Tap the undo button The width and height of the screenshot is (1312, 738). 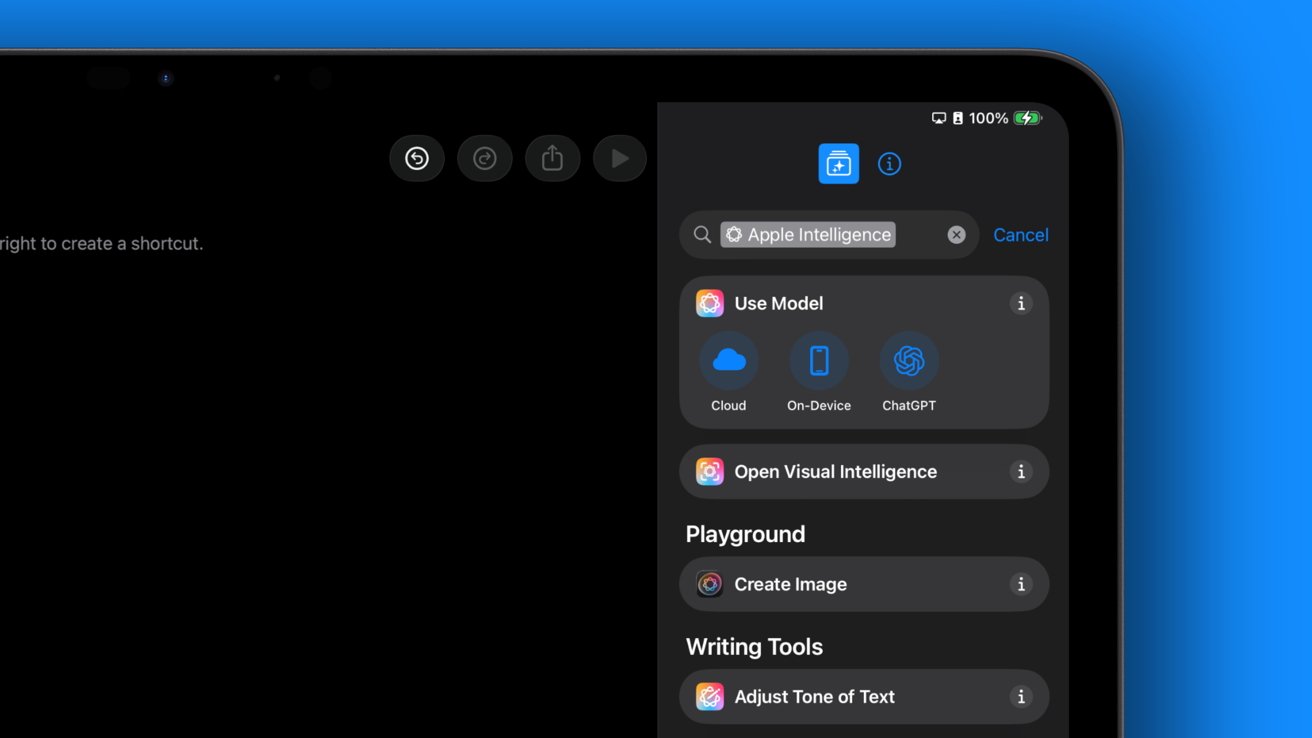pos(417,158)
